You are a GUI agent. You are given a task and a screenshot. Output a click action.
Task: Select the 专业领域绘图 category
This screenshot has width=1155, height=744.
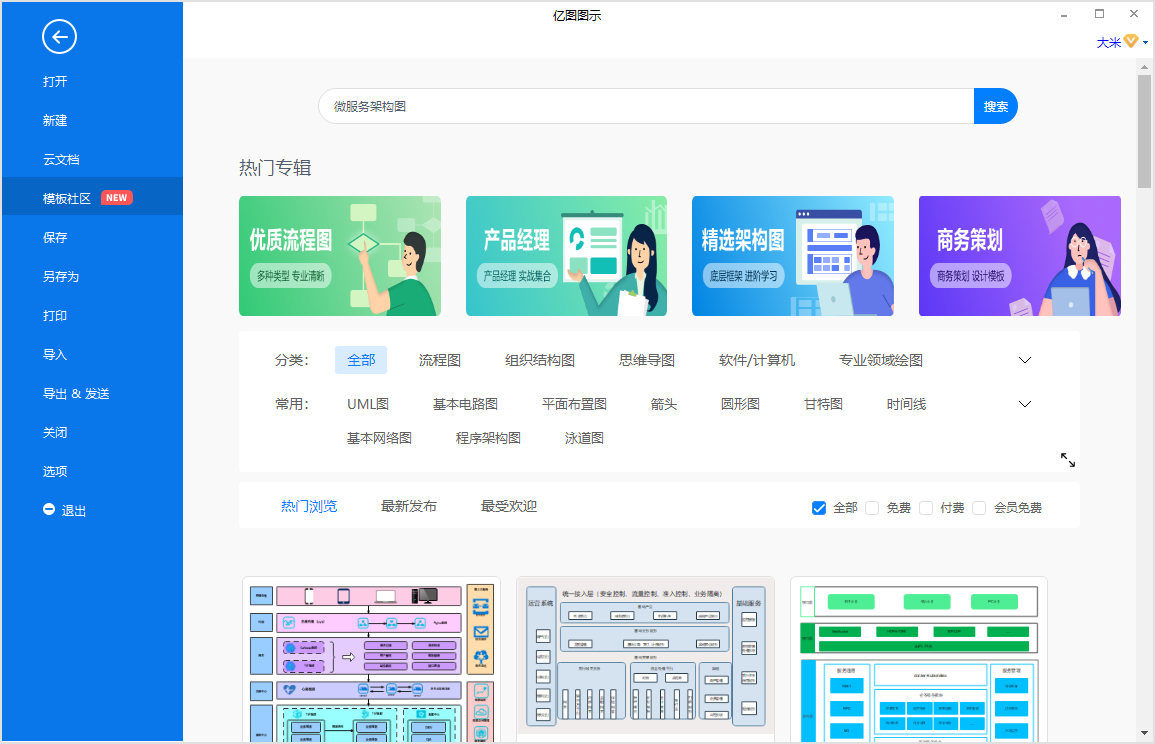(881, 360)
